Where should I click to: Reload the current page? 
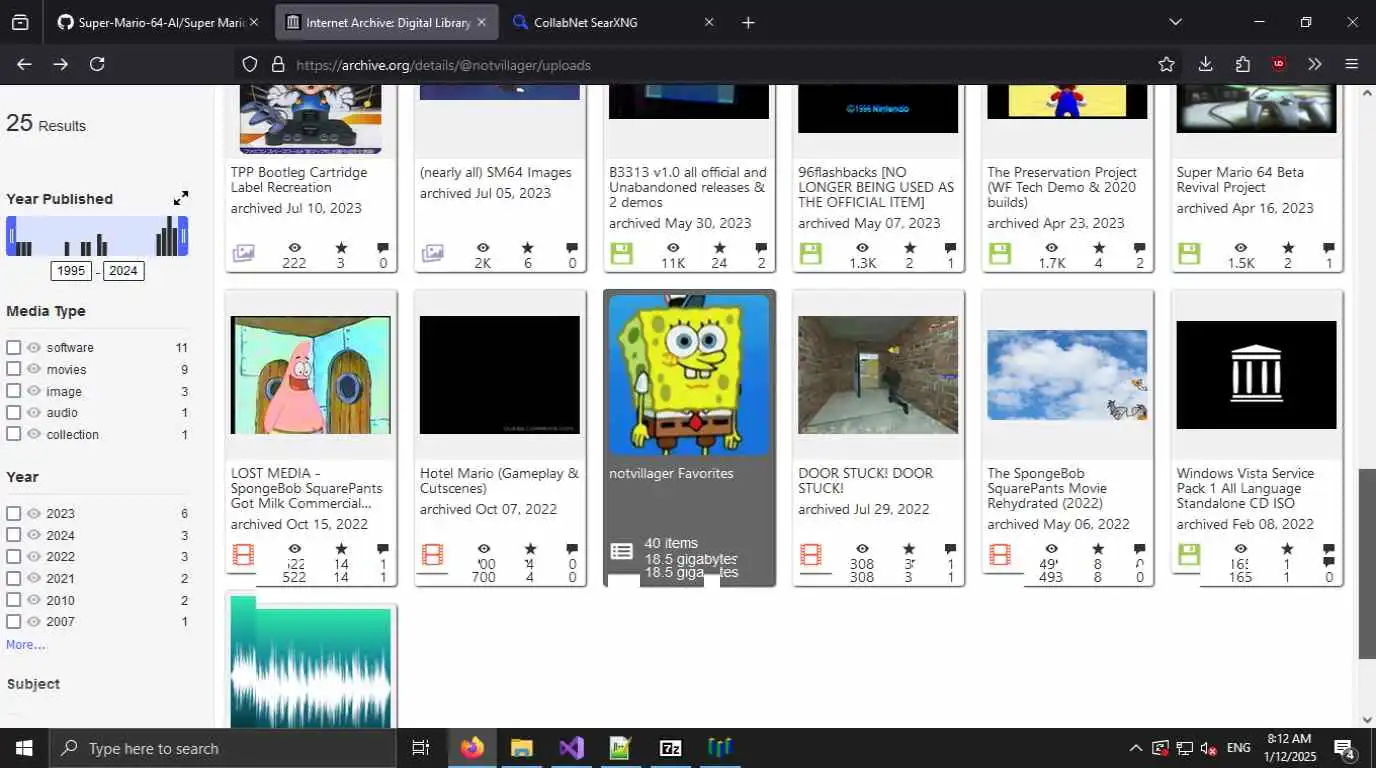[97, 64]
